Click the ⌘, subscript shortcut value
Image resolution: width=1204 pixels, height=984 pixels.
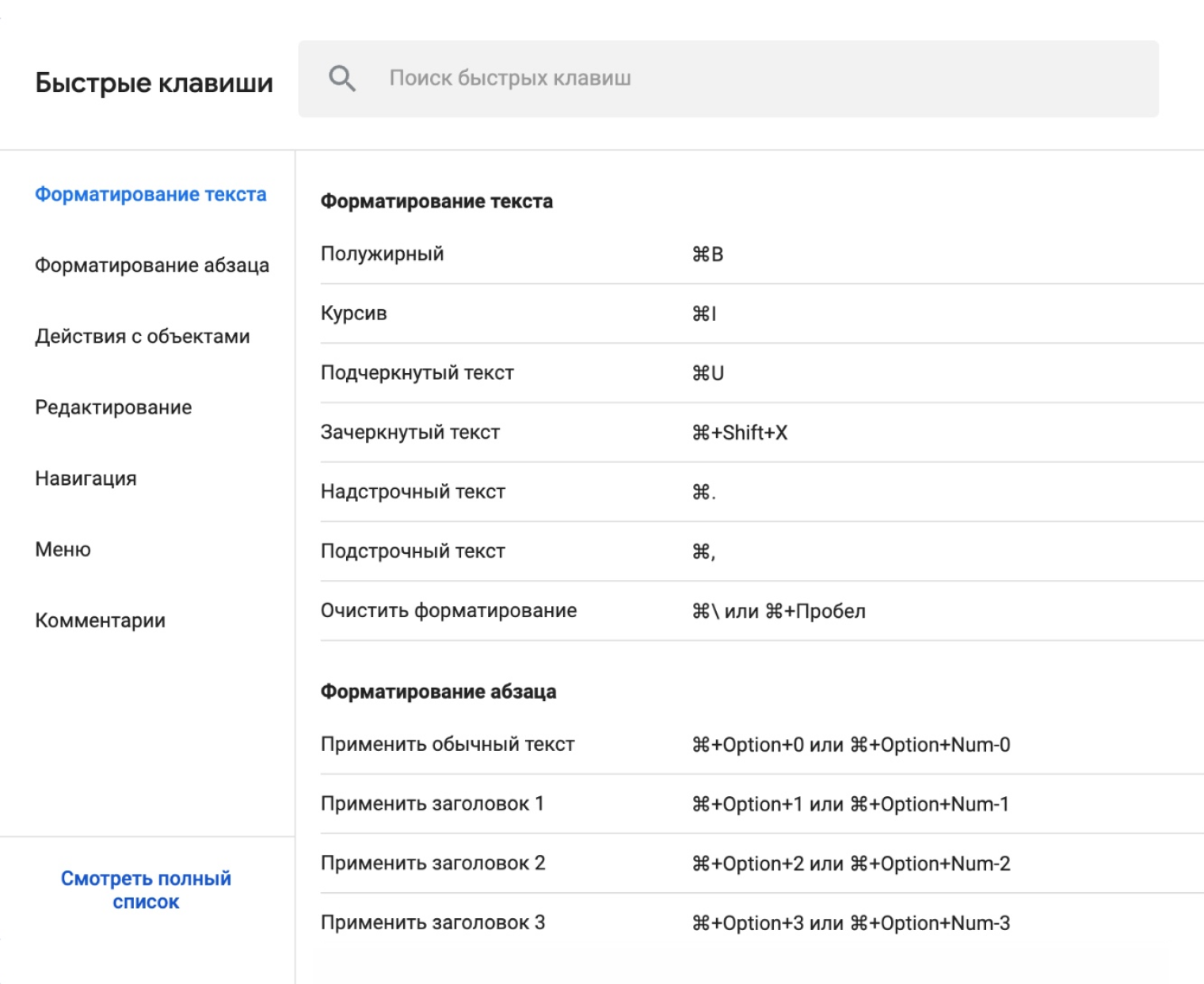click(703, 551)
